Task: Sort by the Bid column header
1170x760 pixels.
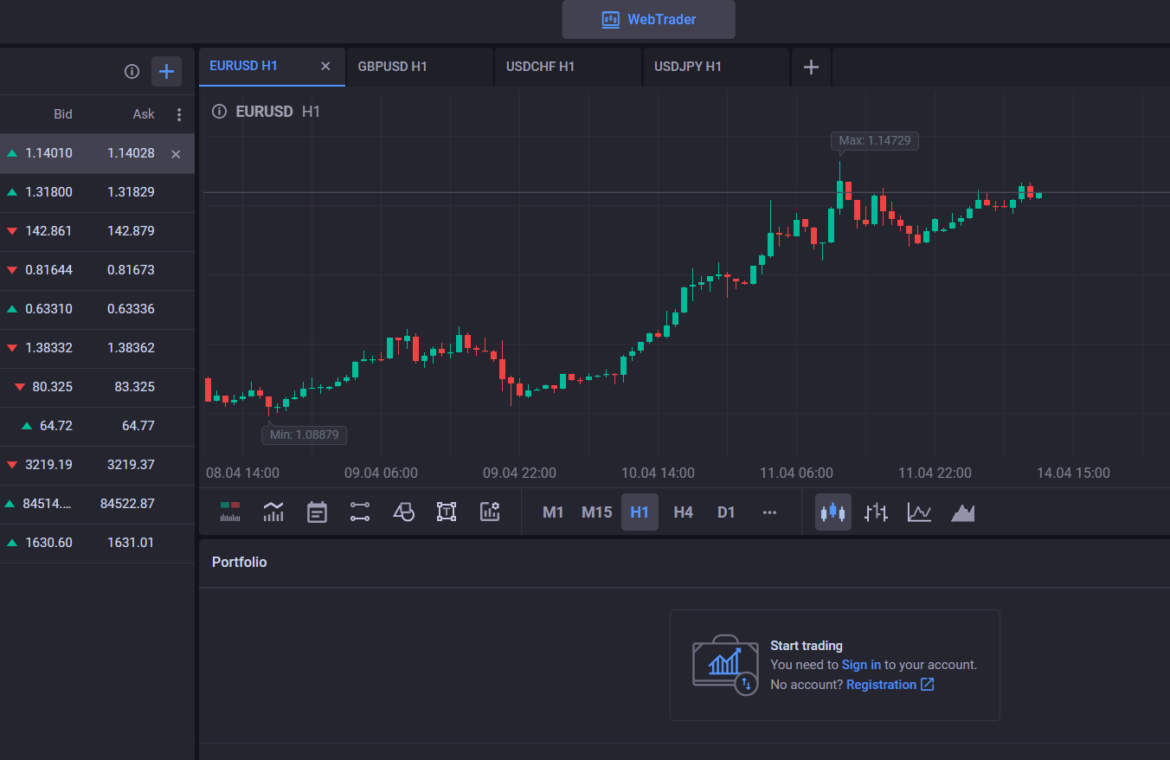Action: pos(63,114)
